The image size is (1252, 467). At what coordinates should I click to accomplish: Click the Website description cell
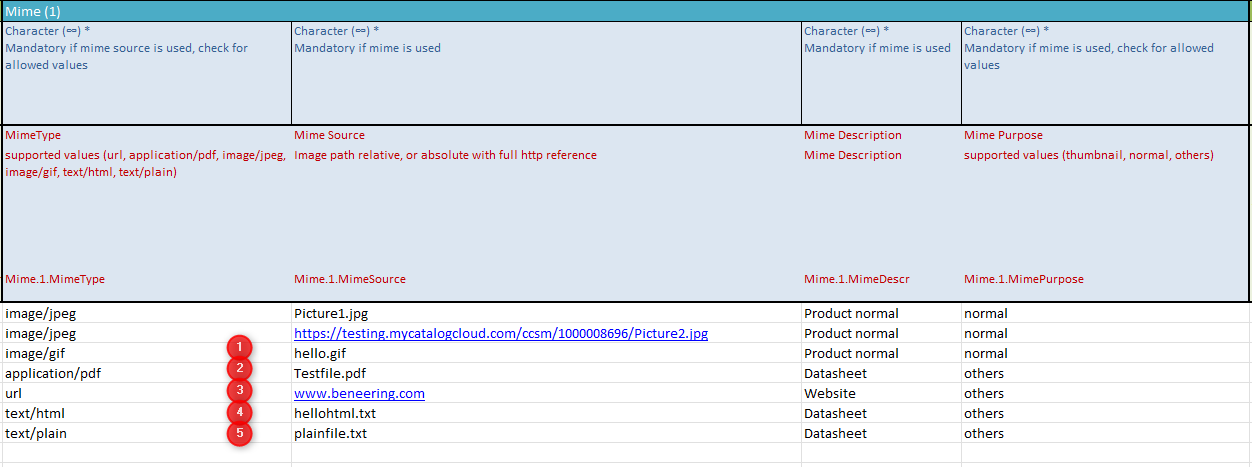coord(829,393)
